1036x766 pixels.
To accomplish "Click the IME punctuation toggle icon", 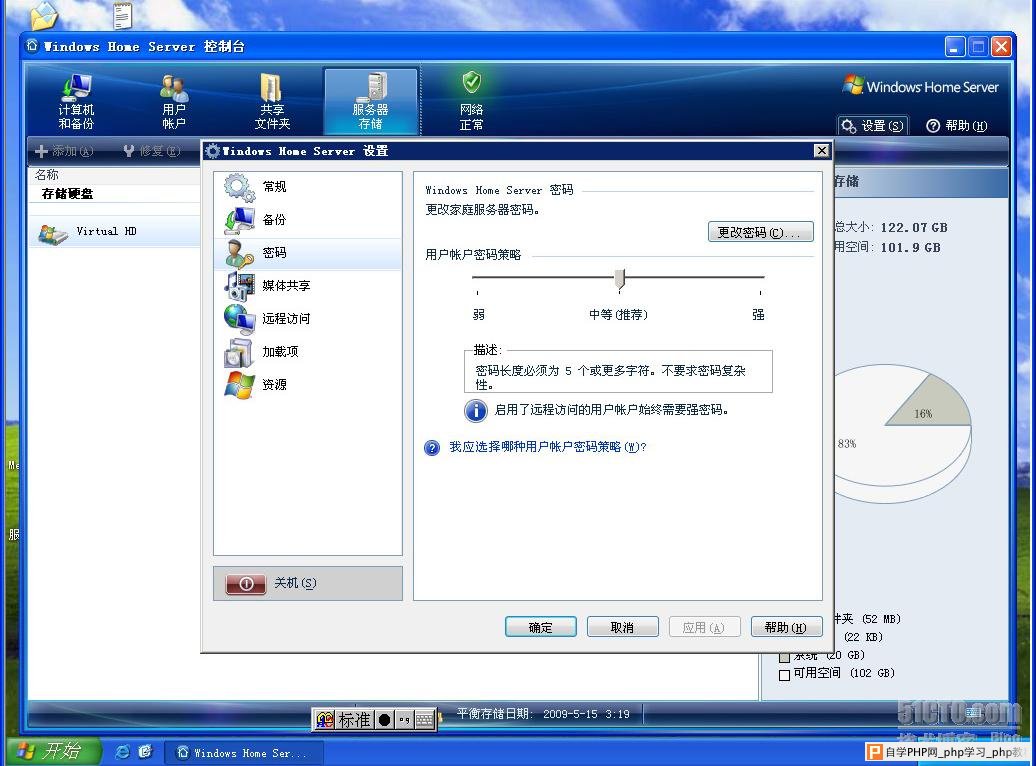I will coord(404,720).
